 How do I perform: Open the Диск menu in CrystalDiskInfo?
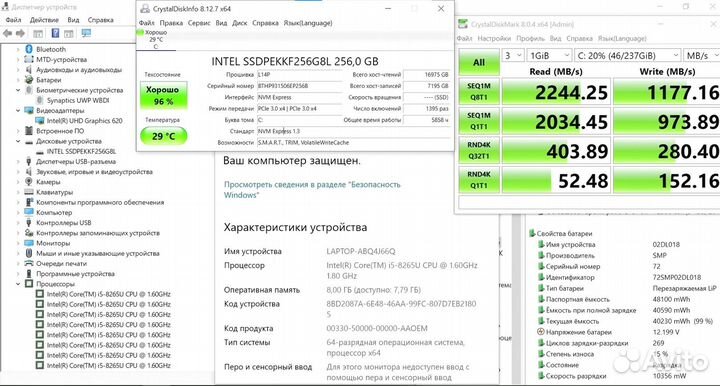[x=239, y=23]
